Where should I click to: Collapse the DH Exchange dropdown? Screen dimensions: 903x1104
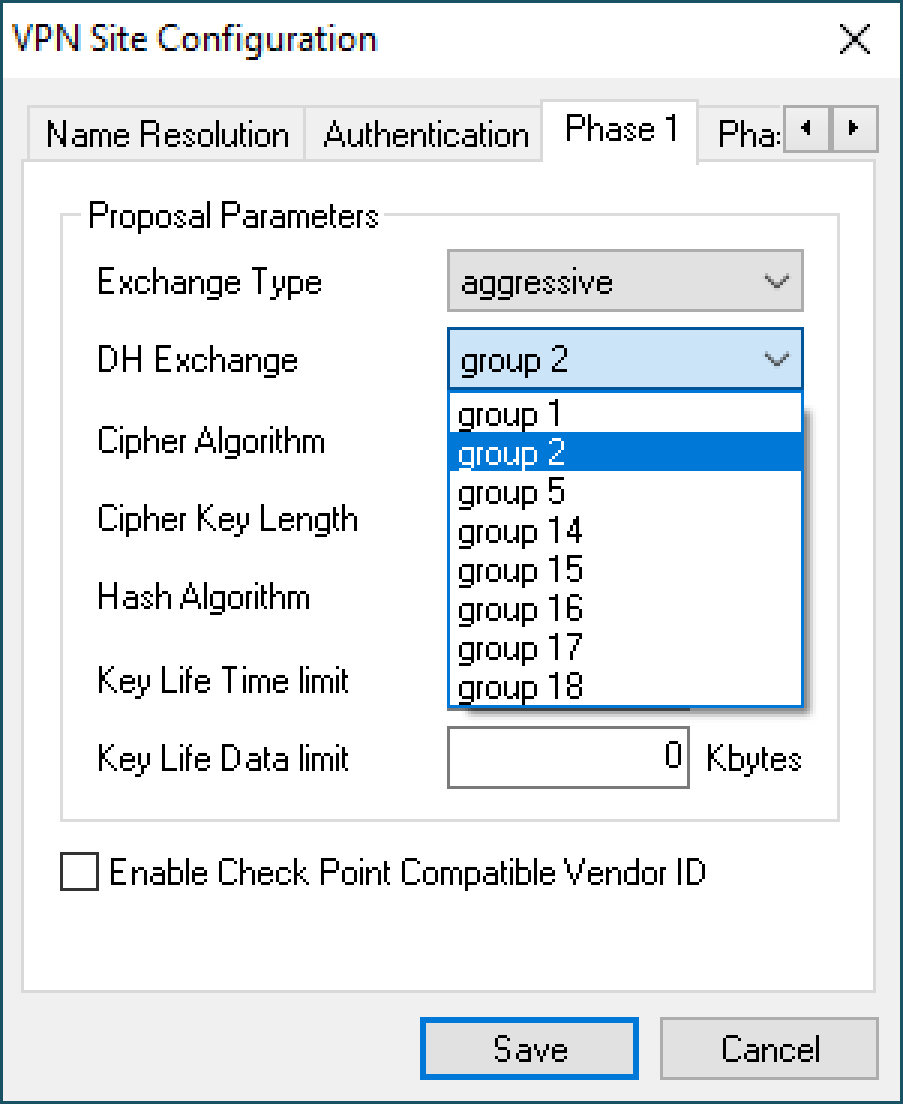point(777,359)
